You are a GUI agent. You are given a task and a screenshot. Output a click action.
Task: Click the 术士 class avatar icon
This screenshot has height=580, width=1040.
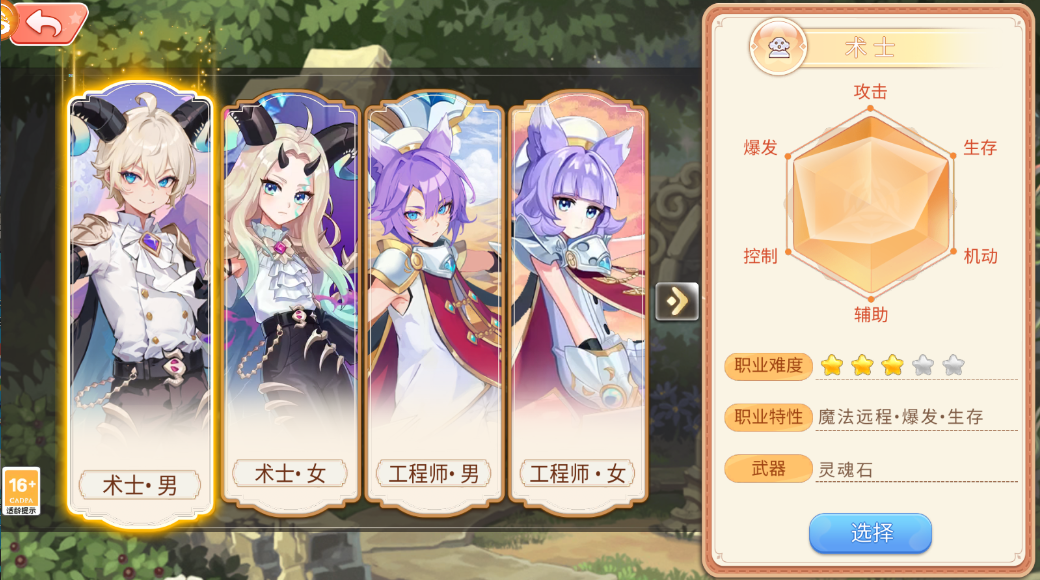pos(778,48)
